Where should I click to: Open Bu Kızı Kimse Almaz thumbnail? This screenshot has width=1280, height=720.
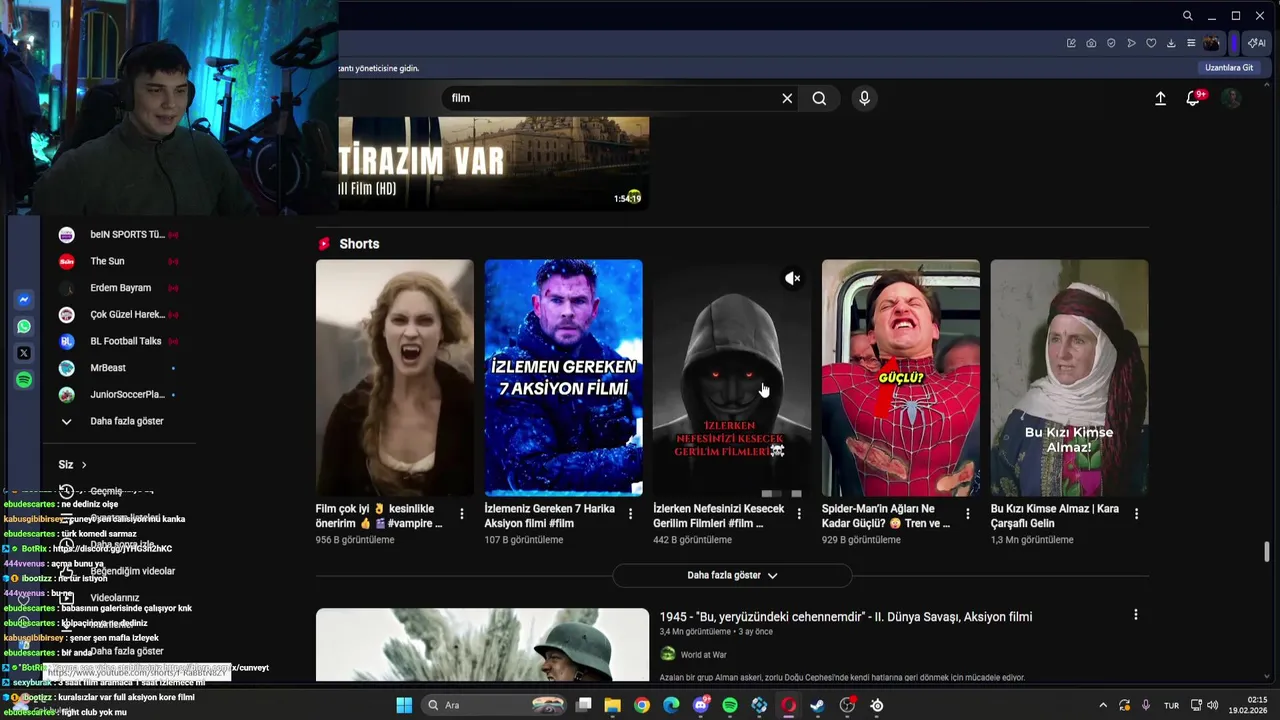1069,378
